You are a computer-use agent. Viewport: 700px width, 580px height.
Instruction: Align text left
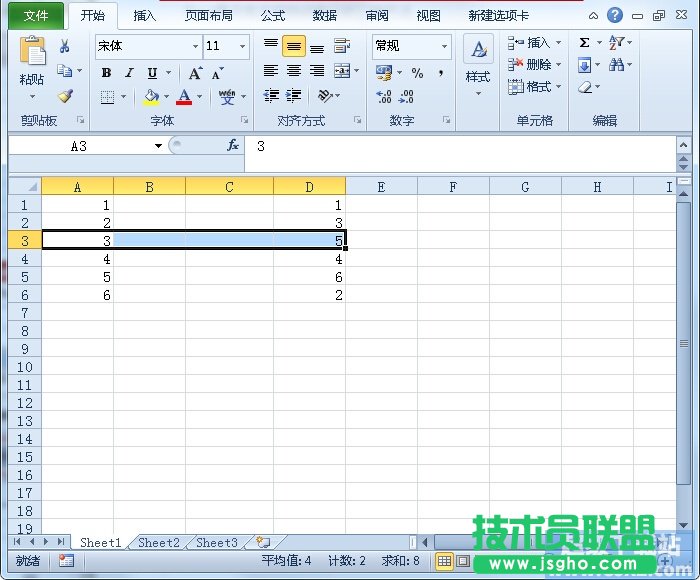(x=271, y=71)
